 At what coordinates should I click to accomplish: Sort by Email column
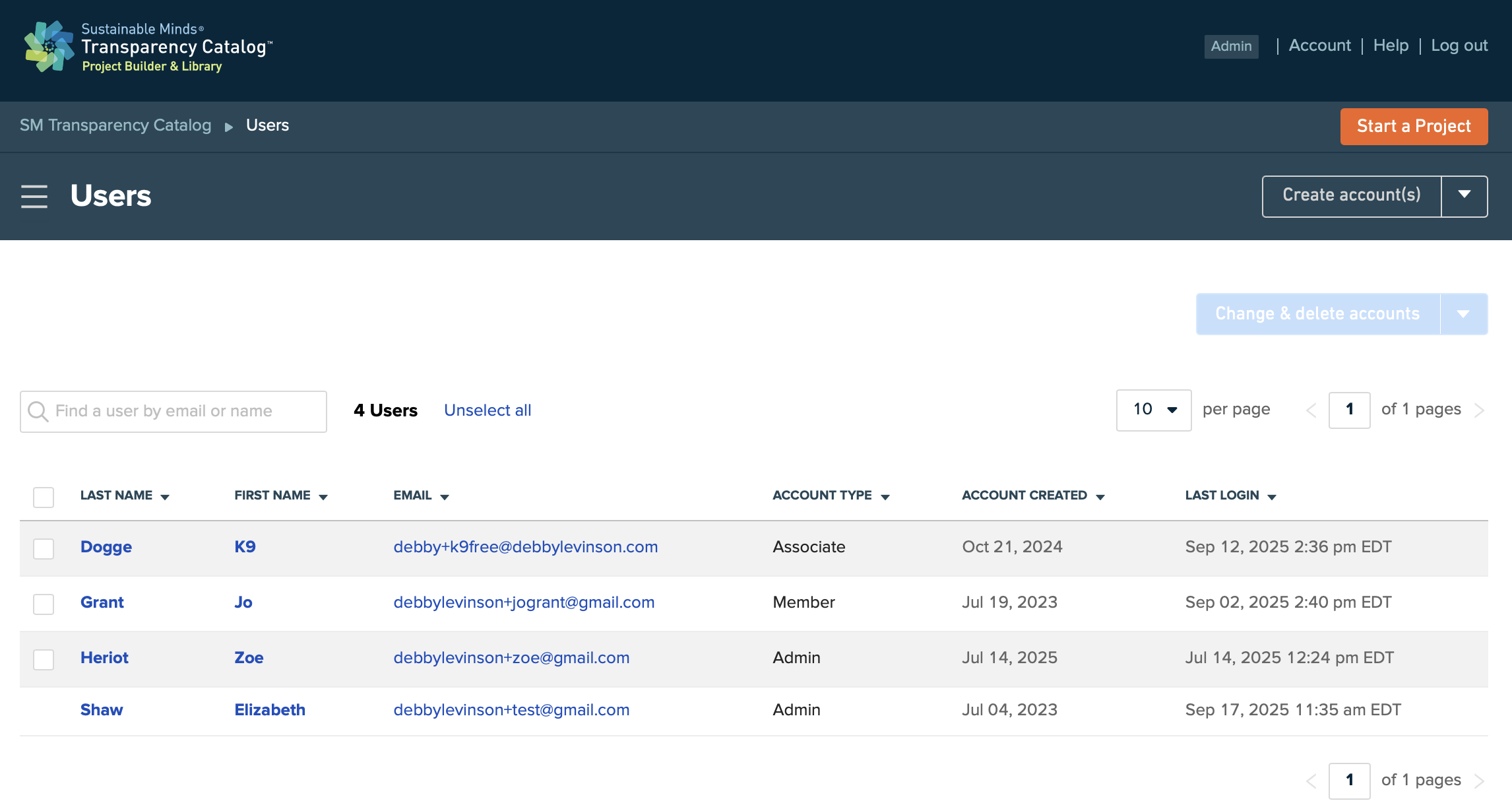[421, 496]
